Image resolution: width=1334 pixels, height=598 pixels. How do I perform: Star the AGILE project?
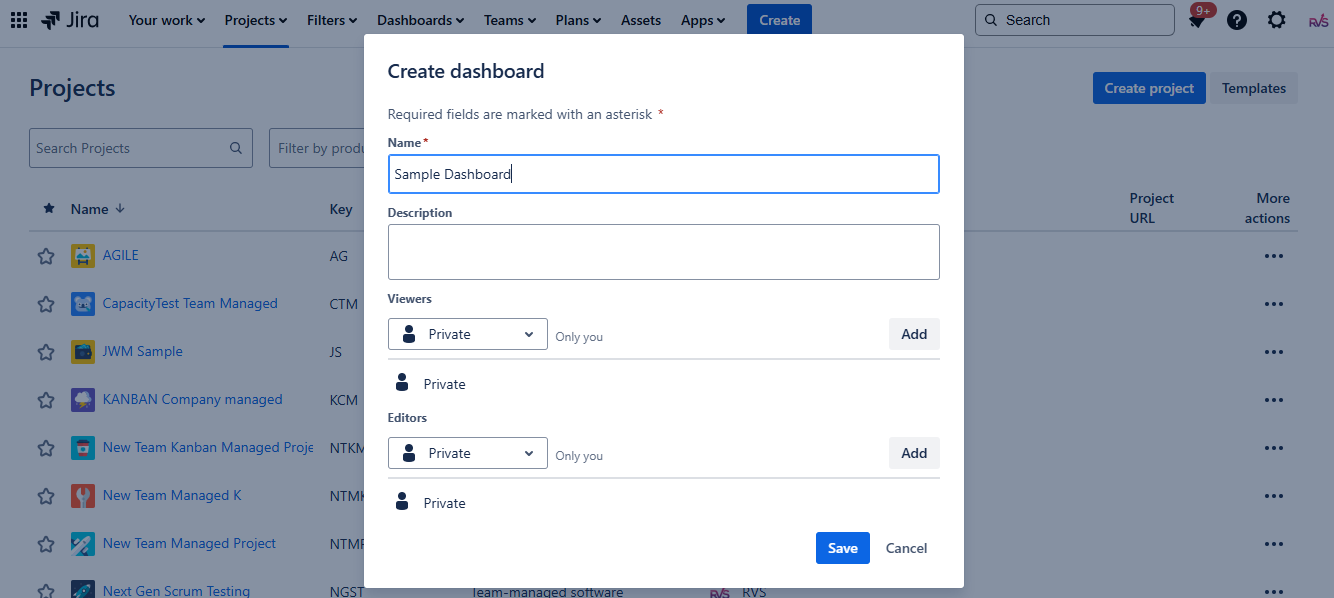(x=46, y=256)
